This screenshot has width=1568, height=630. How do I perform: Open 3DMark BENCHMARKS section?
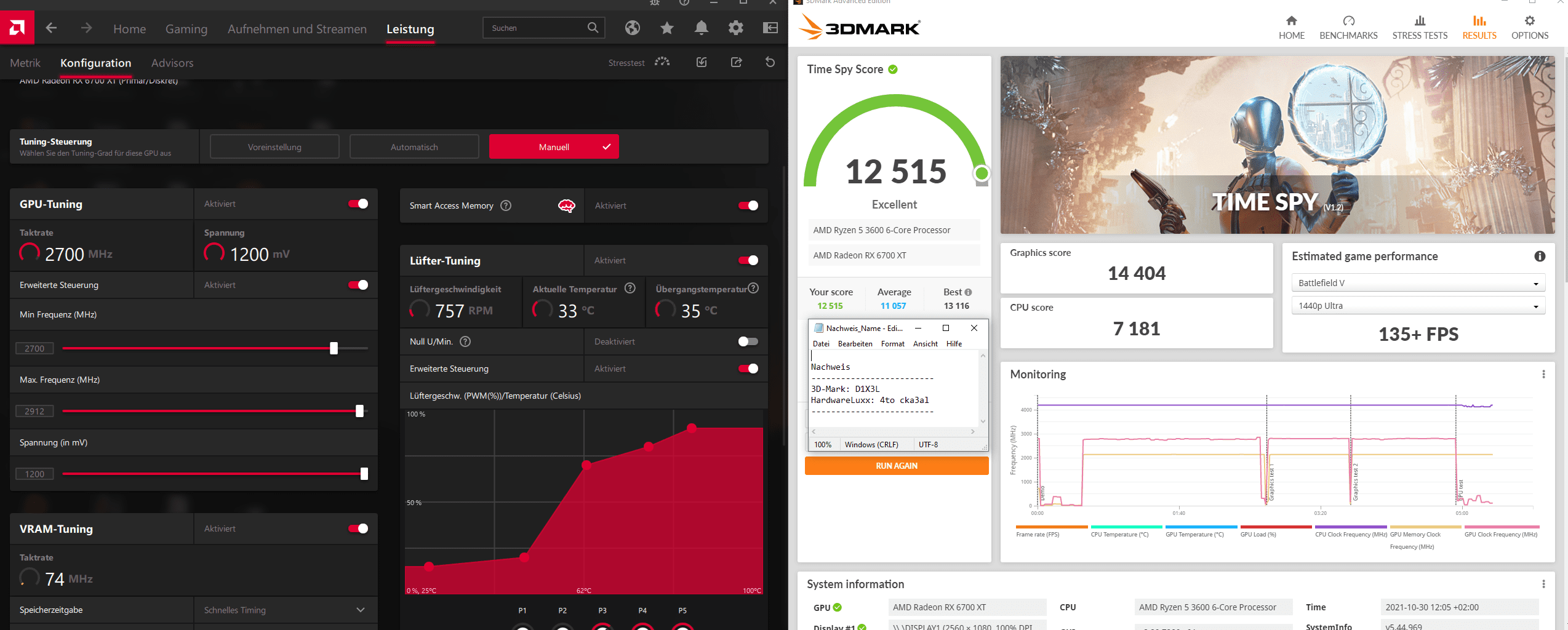[x=1348, y=28]
